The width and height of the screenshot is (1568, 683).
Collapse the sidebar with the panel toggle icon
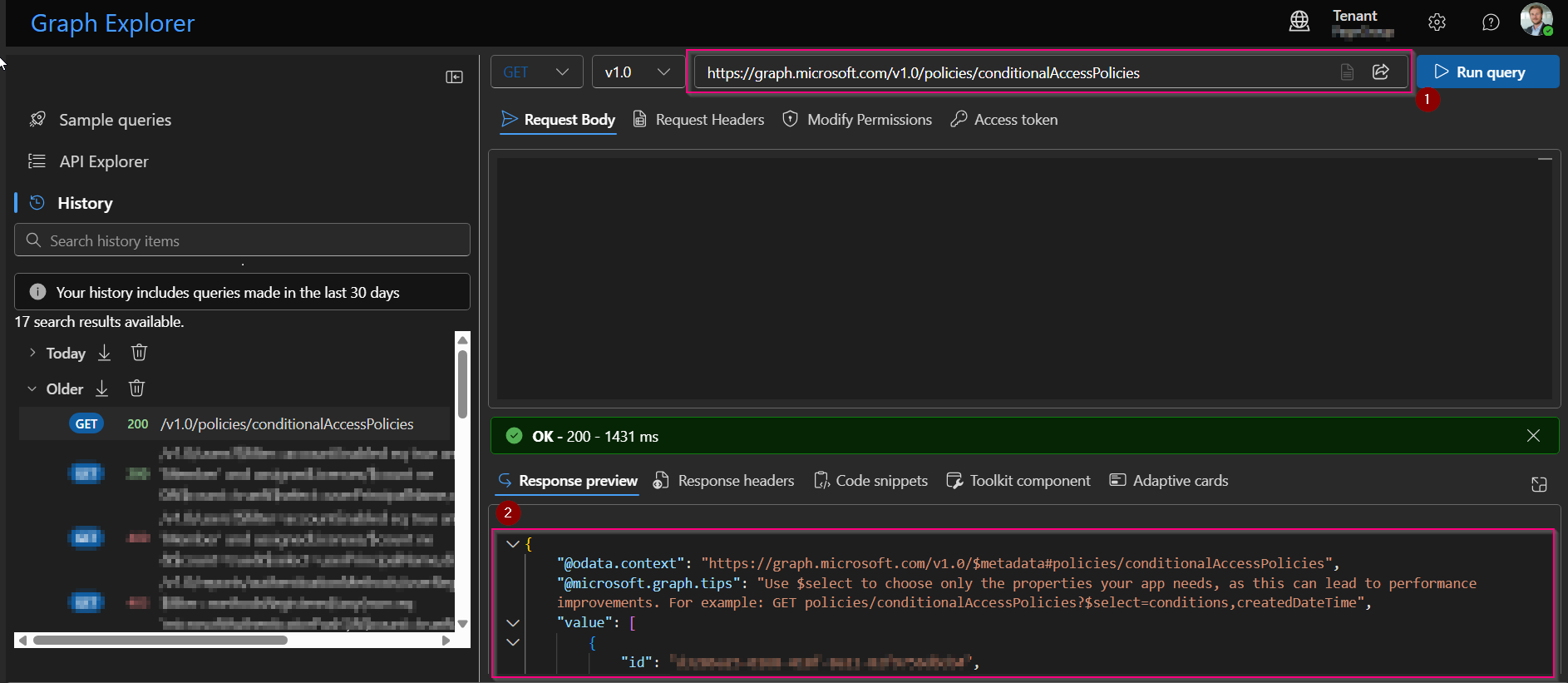454,77
